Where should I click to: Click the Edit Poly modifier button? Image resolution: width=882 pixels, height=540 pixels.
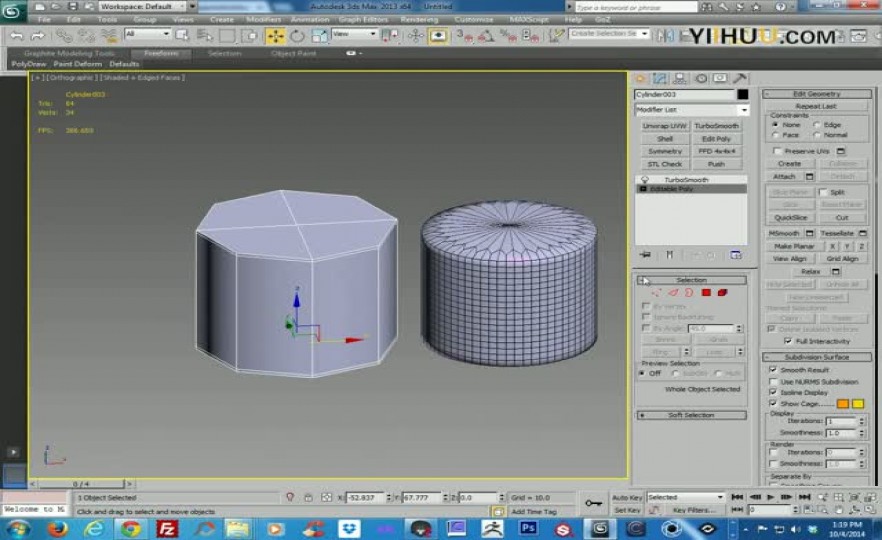tap(716, 139)
